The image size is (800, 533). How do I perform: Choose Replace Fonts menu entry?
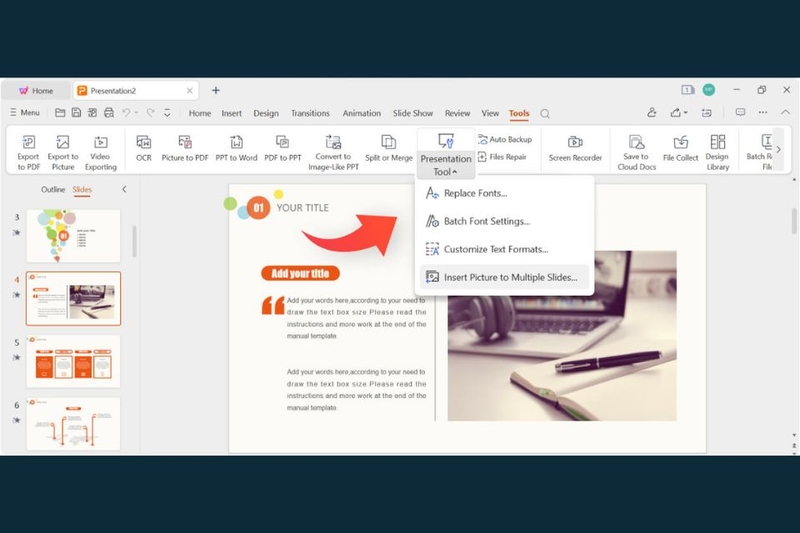pos(504,193)
